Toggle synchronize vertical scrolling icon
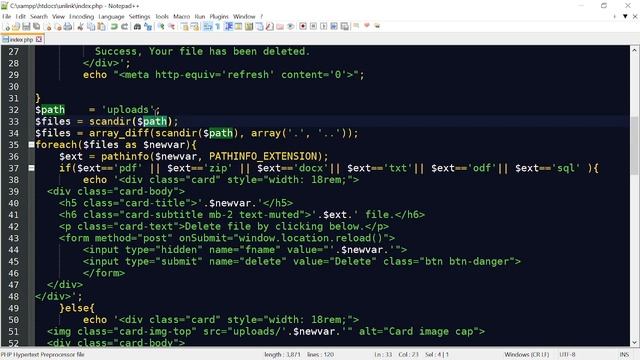The height and width of the screenshot is (360, 640). tap(184, 27)
